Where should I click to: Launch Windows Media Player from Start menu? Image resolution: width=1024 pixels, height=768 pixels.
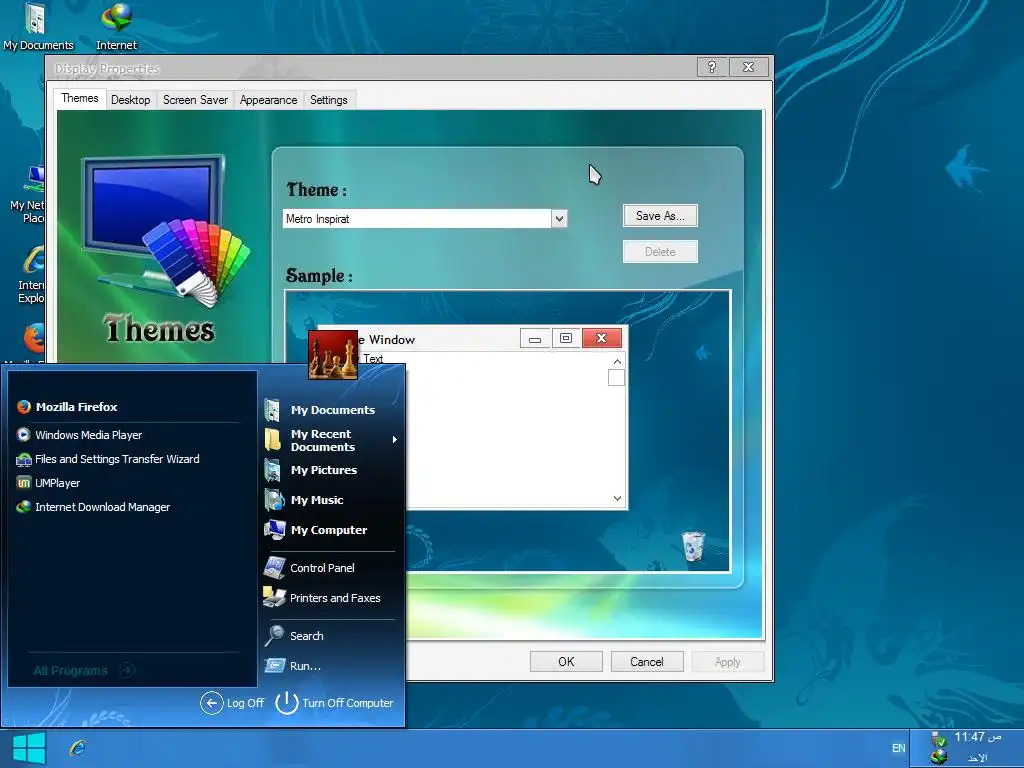79,435
